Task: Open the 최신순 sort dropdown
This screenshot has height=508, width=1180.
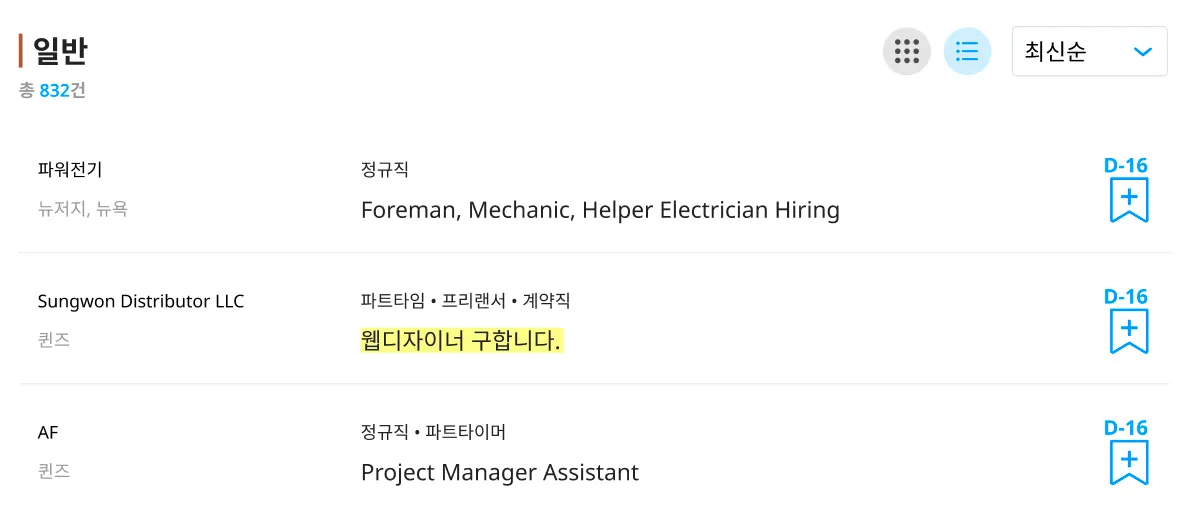Action: click(x=1089, y=51)
